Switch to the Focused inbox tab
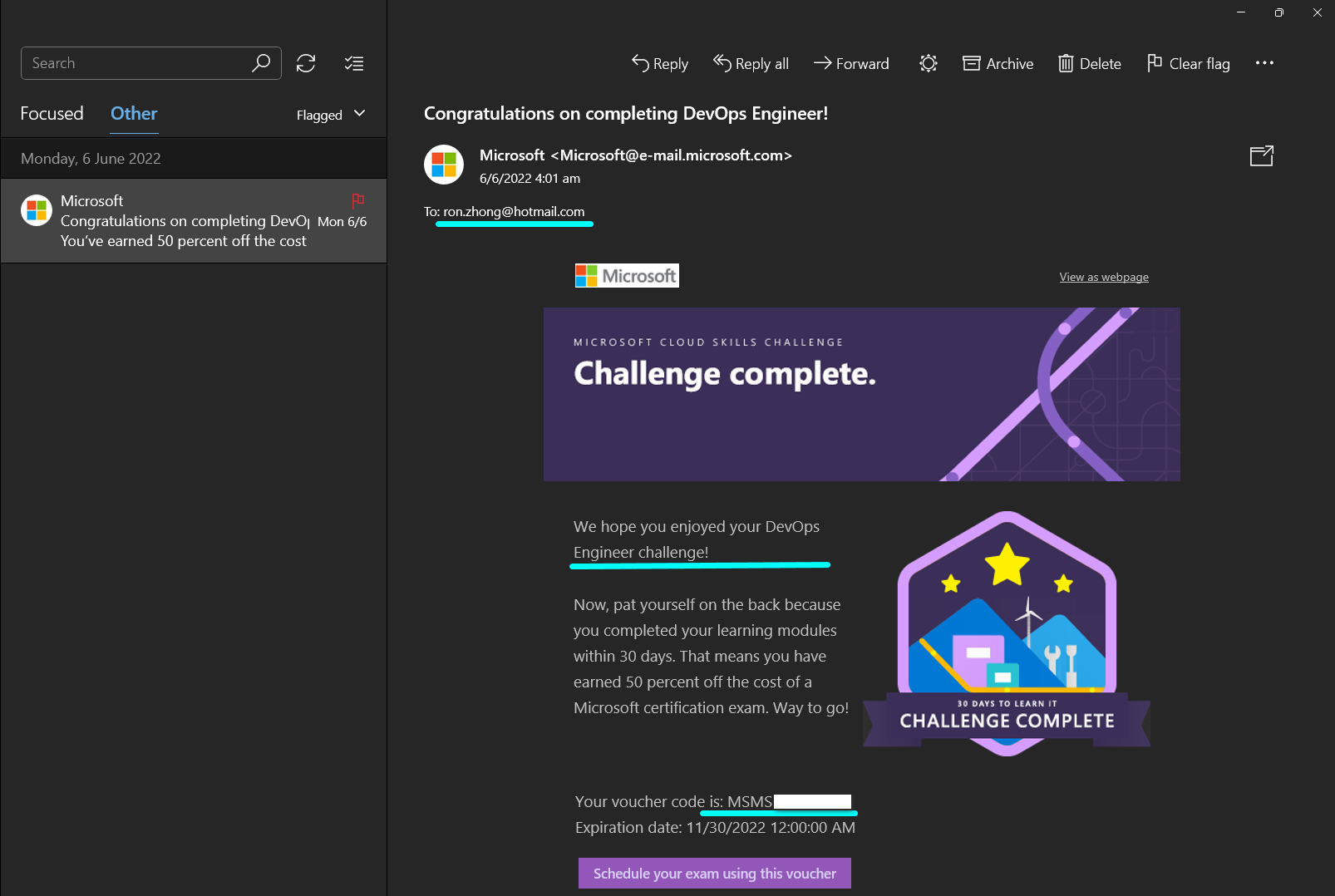This screenshot has width=1335, height=896. coord(52,113)
